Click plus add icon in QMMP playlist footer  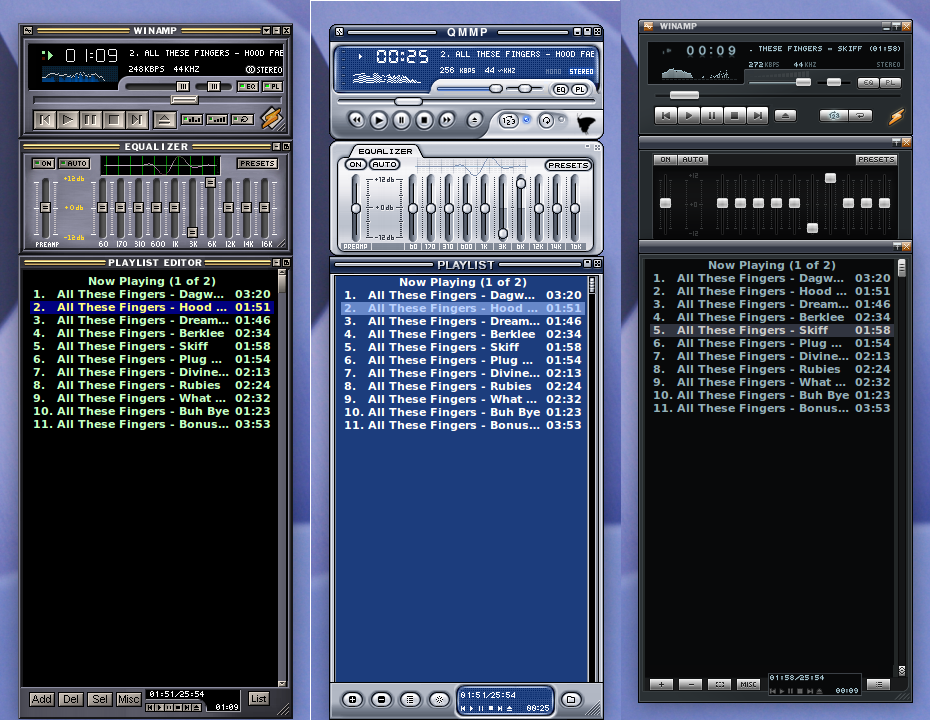[x=352, y=700]
